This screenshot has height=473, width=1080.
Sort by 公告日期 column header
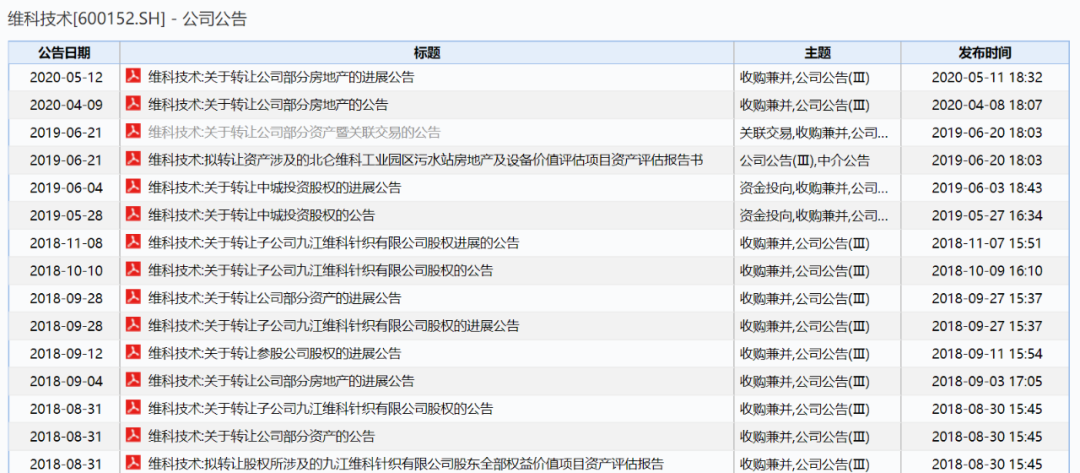pos(63,53)
